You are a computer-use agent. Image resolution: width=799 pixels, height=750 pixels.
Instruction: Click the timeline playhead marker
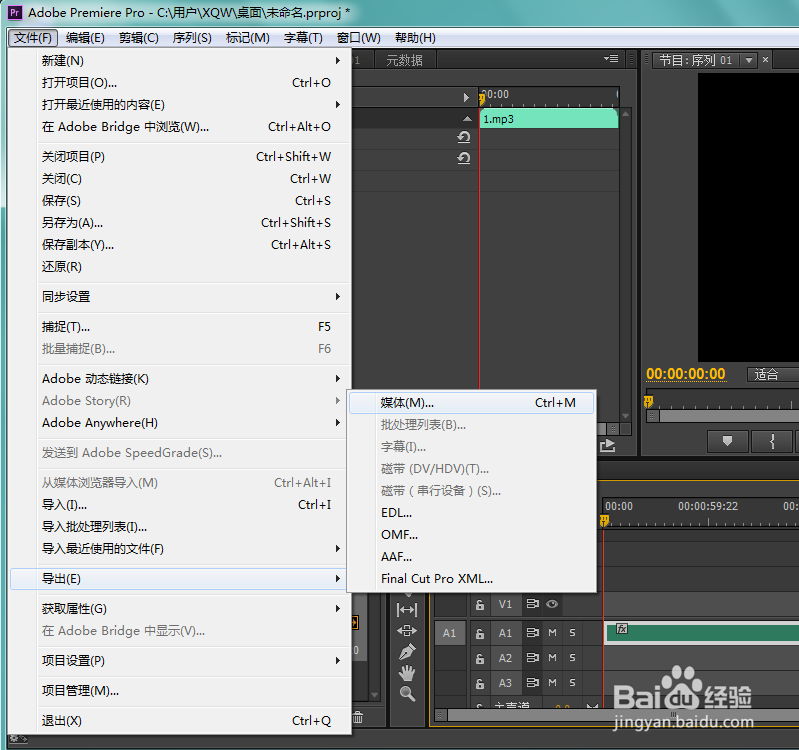pyautogui.click(x=604, y=520)
